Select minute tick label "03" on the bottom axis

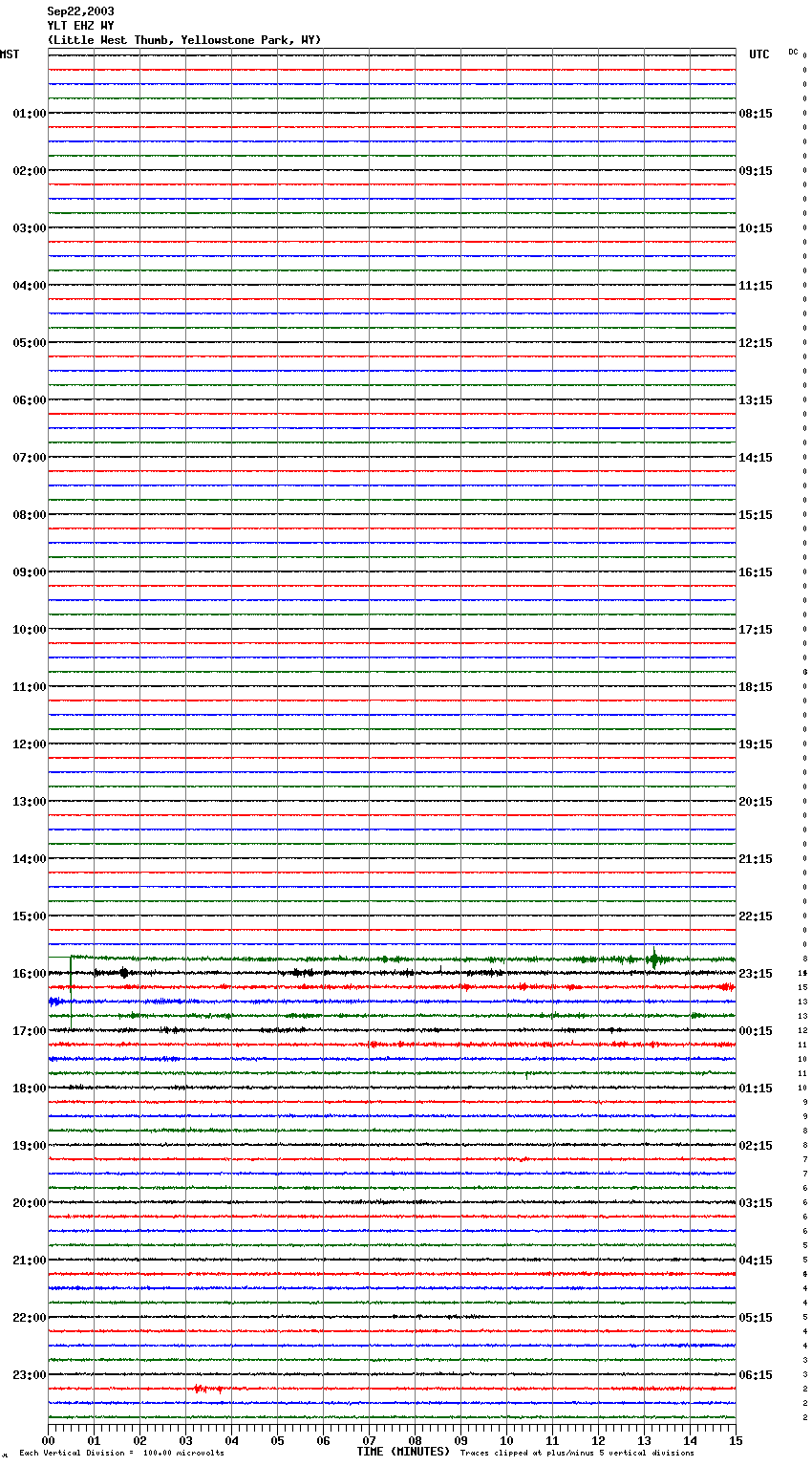click(x=185, y=1440)
